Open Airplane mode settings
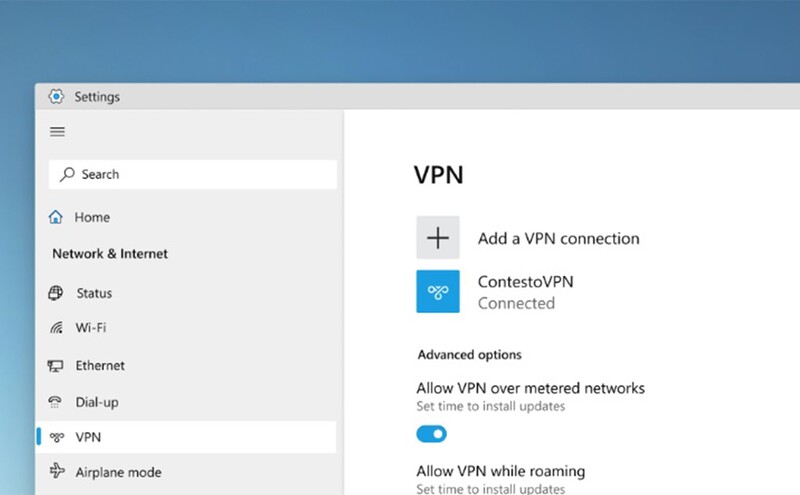Screen dimensions: 800x495 (x=118, y=472)
